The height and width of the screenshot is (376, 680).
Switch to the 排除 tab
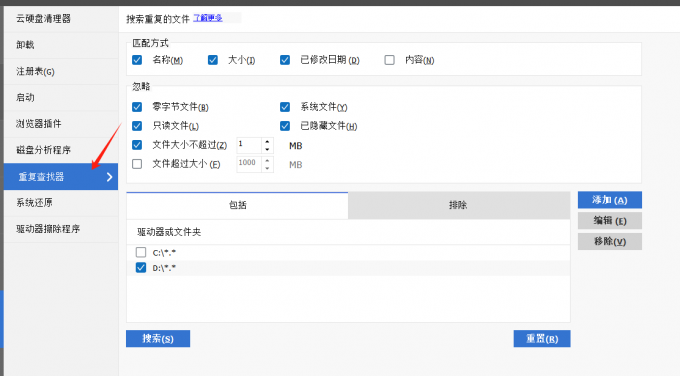pyautogui.click(x=459, y=205)
